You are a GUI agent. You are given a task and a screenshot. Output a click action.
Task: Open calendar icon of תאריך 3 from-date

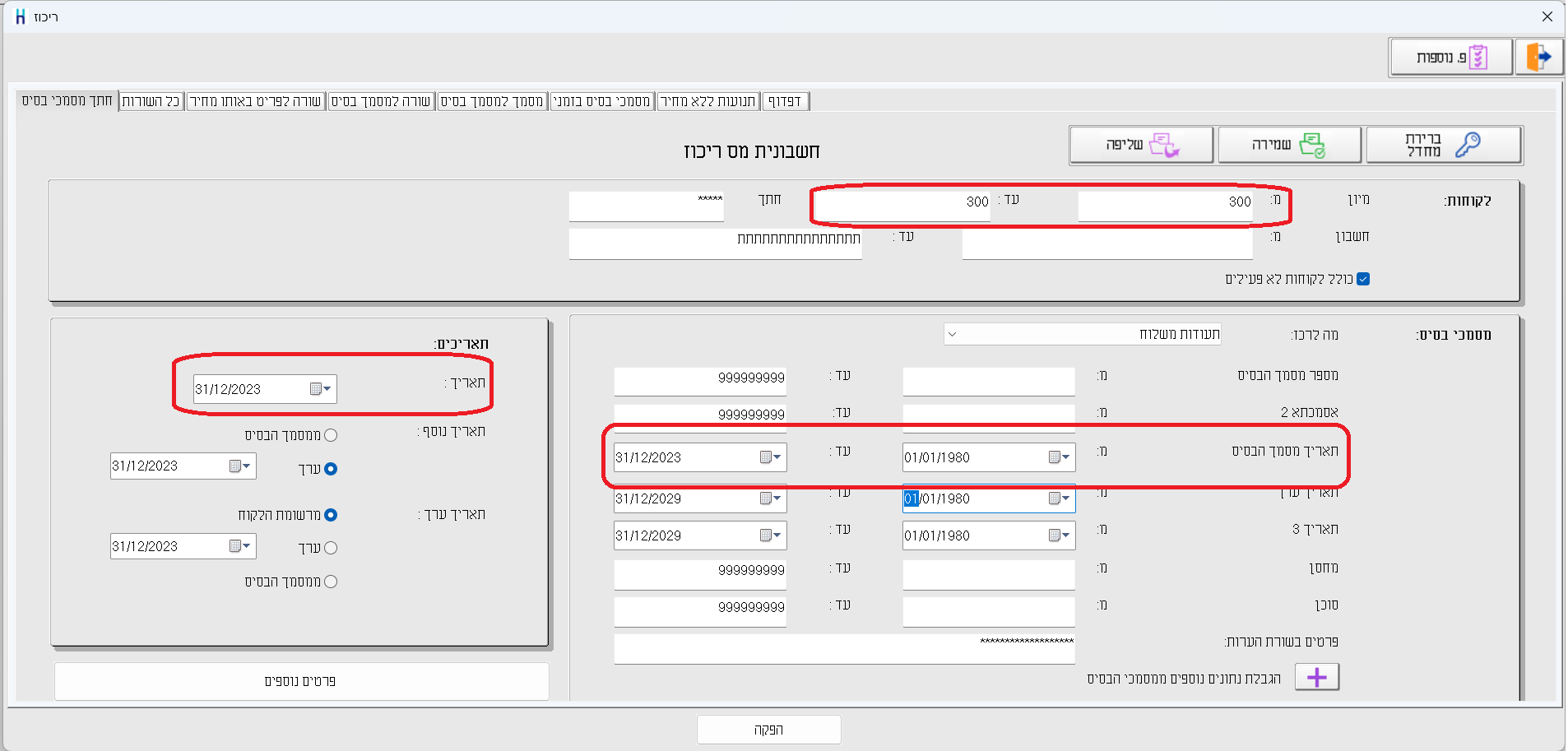[x=1055, y=535]
